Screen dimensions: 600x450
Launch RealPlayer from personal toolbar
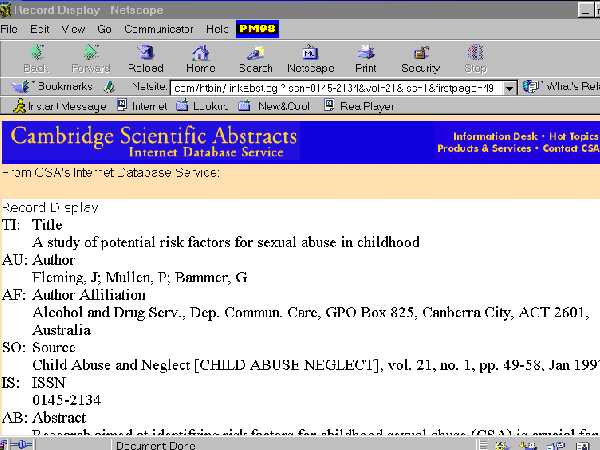(359, 106)
